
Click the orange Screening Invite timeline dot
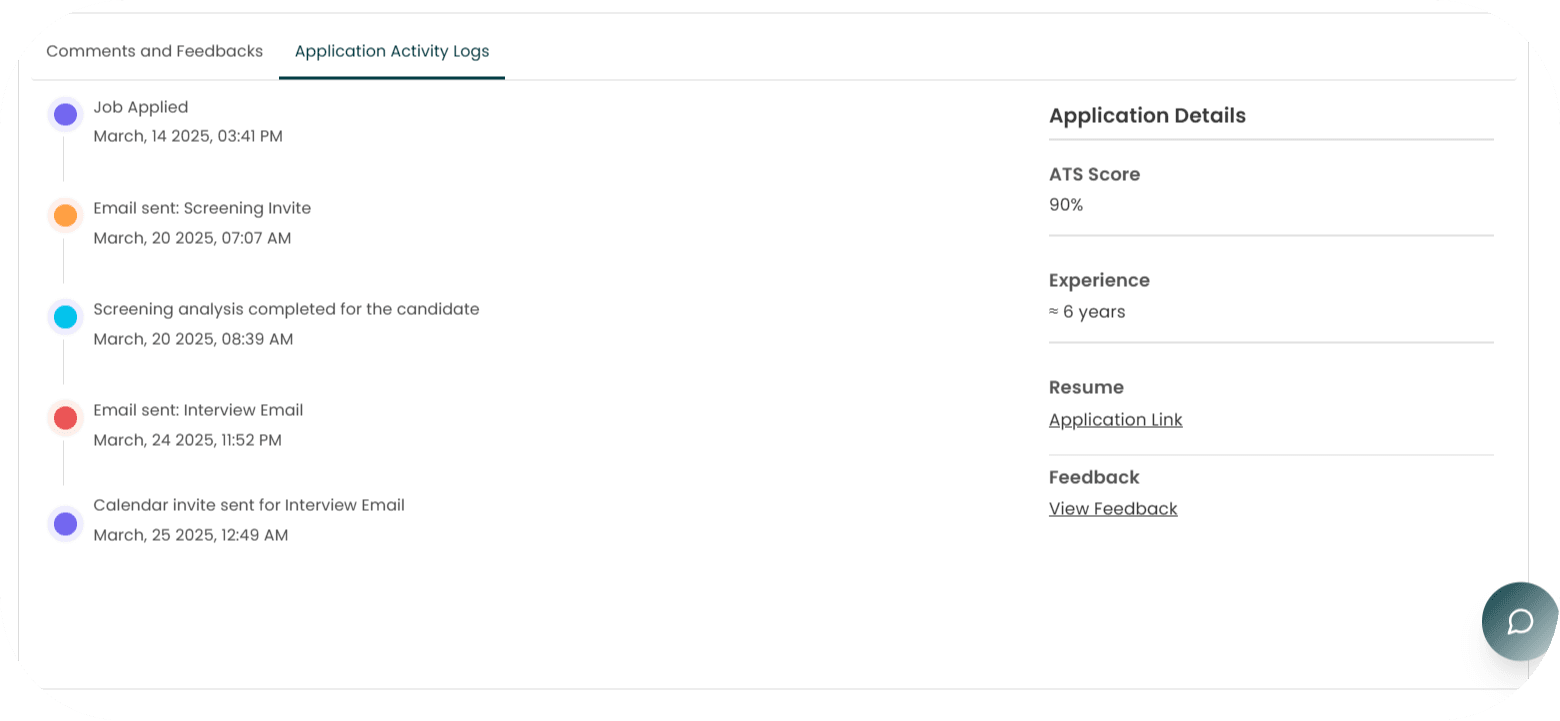point(65,216)
